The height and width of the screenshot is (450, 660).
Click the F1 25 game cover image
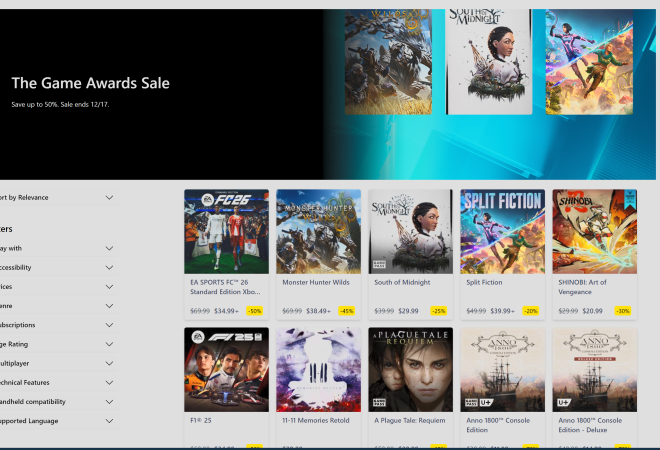226,369
